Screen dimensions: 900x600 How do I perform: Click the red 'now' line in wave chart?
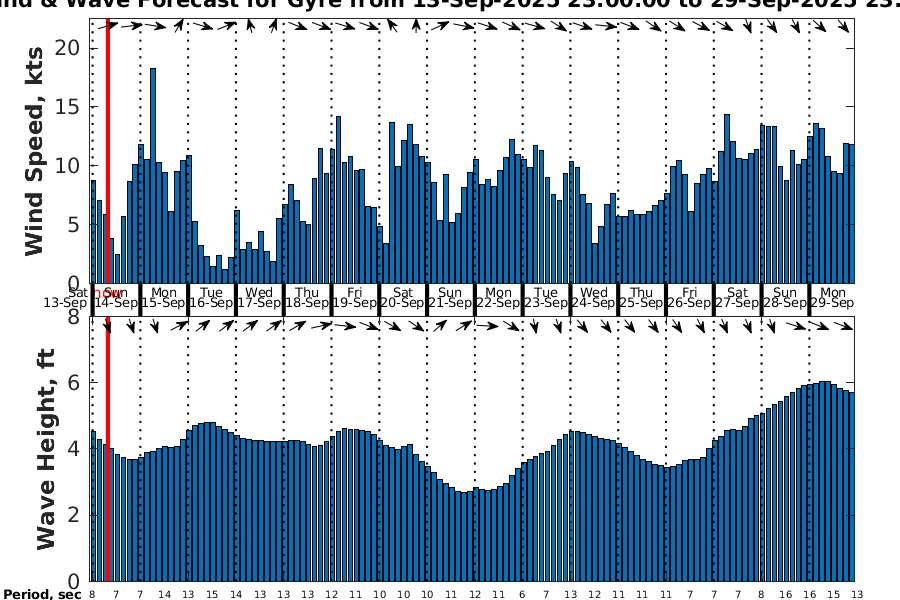coord(108,448)
